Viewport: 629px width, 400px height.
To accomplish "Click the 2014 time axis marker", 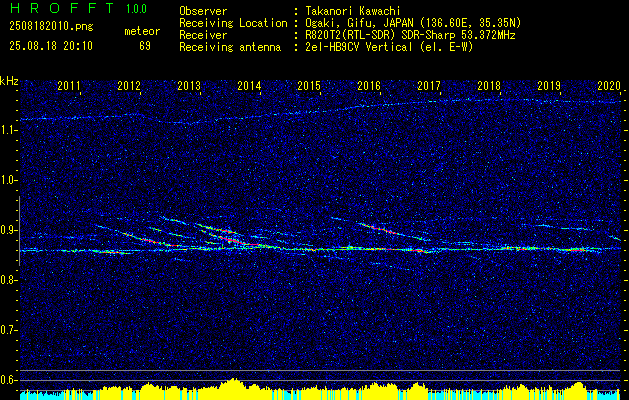I will [x=249, y=85].
